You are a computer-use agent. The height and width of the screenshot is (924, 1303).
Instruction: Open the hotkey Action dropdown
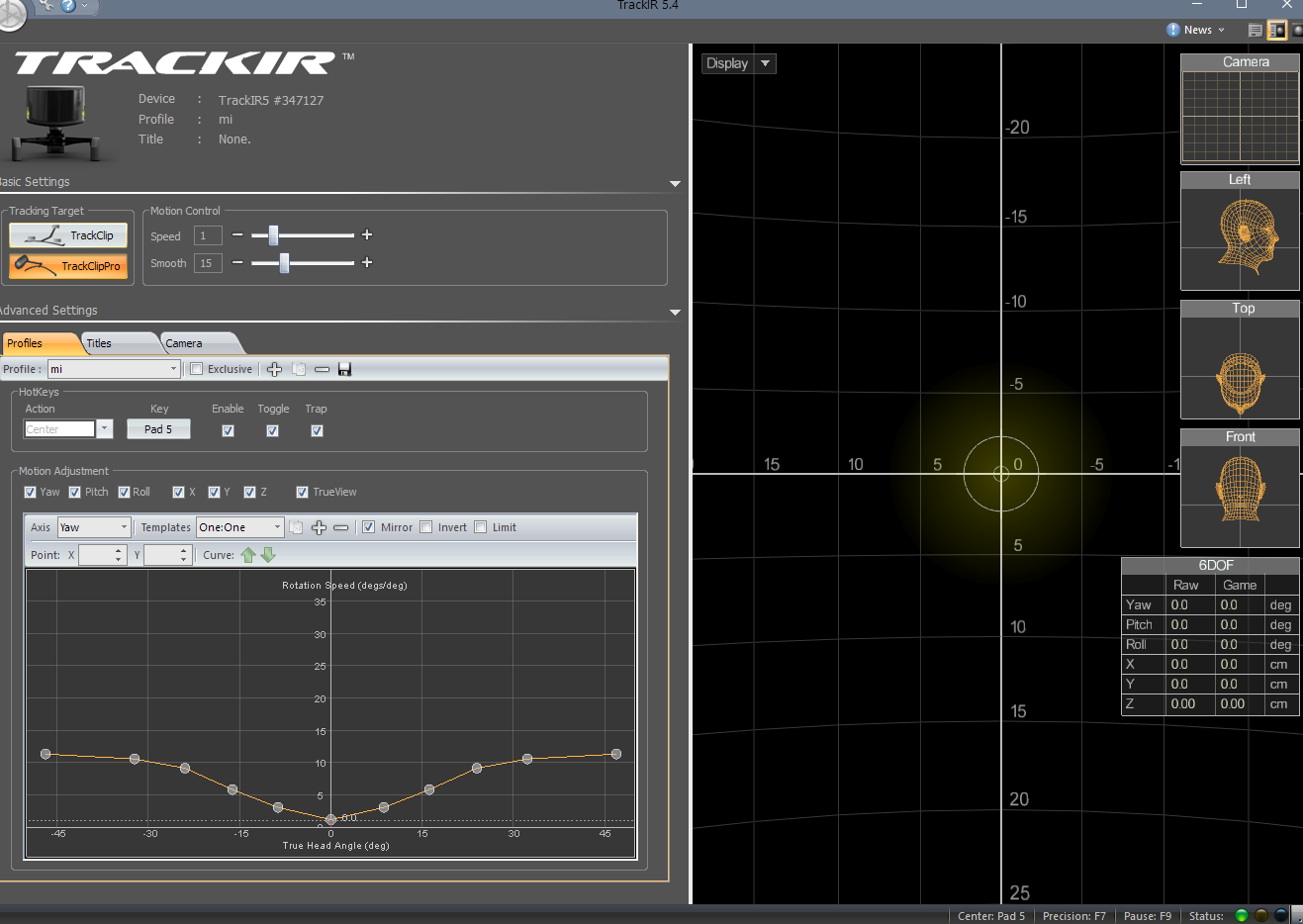point(105,429)
